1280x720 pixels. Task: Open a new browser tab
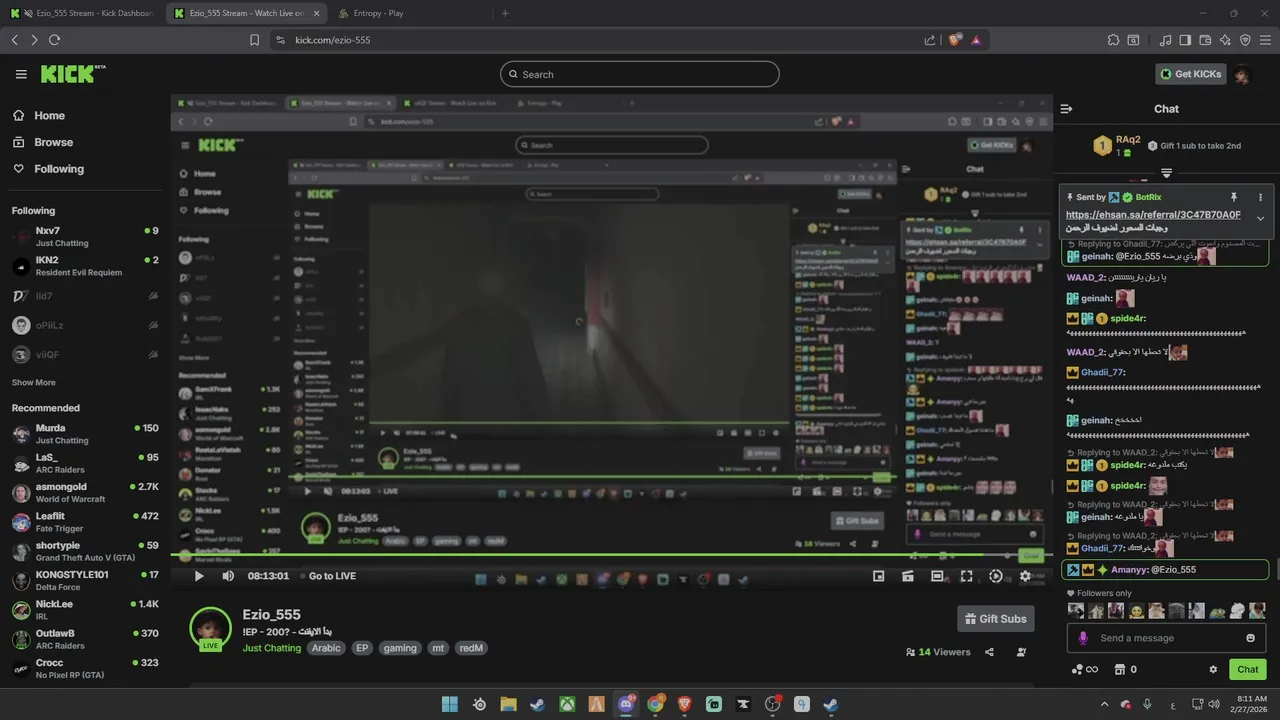coord(505,13)
